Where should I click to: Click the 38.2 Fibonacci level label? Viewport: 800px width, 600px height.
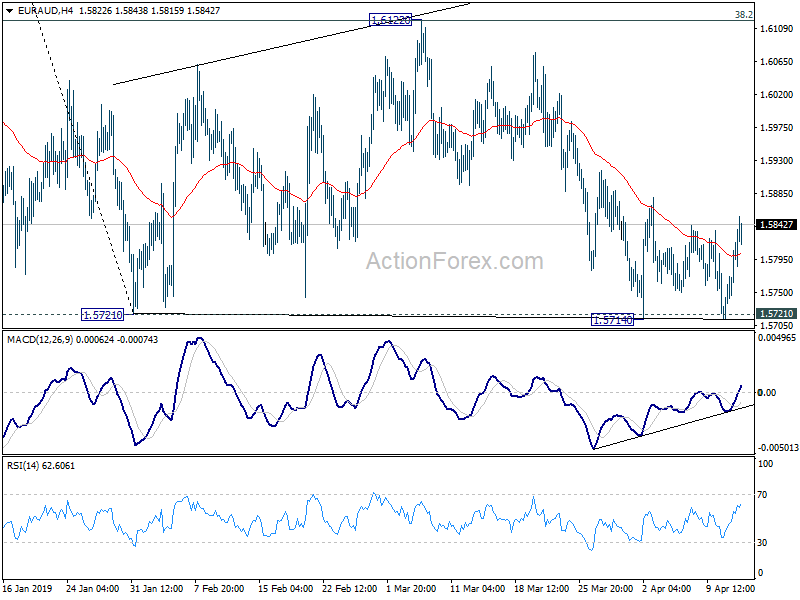tap(743, 15)
